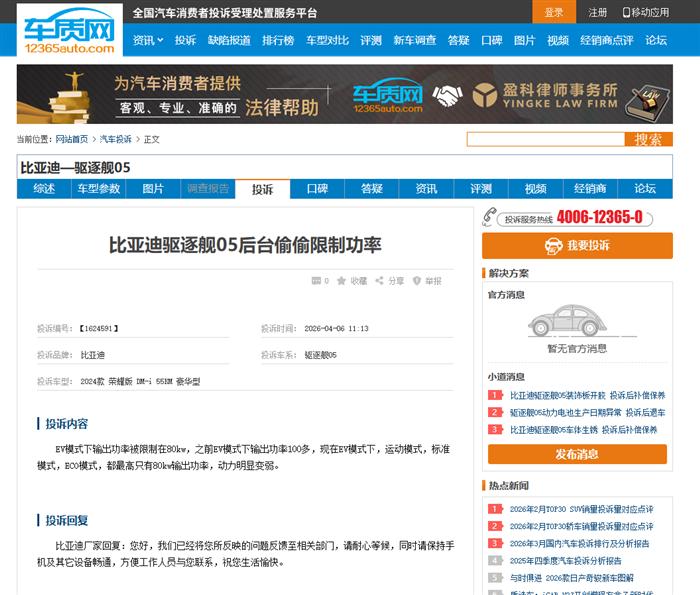Switch to the 口碑 tab
The width and height of the screenshot is (700, 595).
coord(317,188)
